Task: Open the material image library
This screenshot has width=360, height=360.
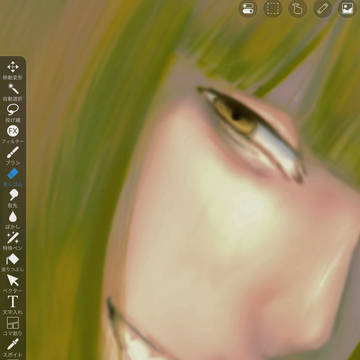Action: 347,8
